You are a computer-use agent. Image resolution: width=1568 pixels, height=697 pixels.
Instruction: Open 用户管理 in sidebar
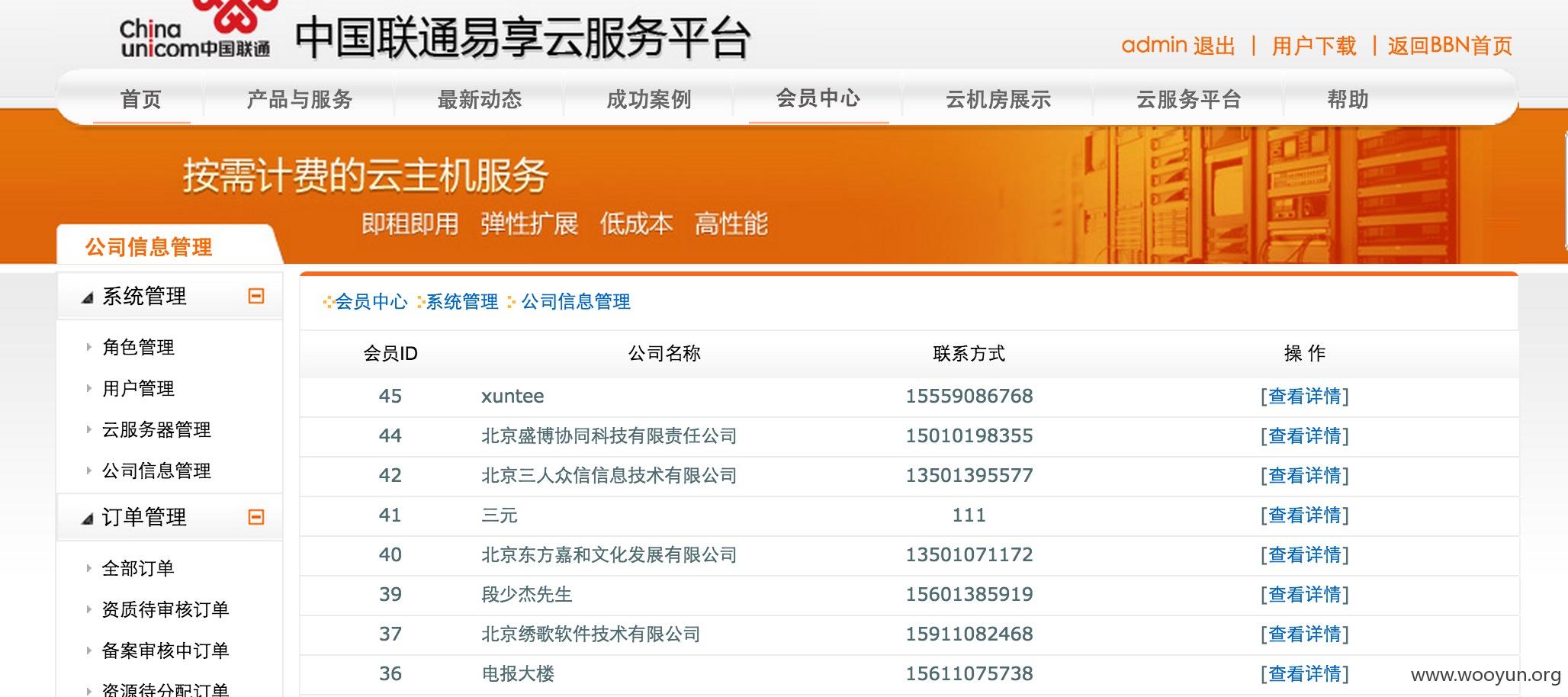click(x=138, y=388)
